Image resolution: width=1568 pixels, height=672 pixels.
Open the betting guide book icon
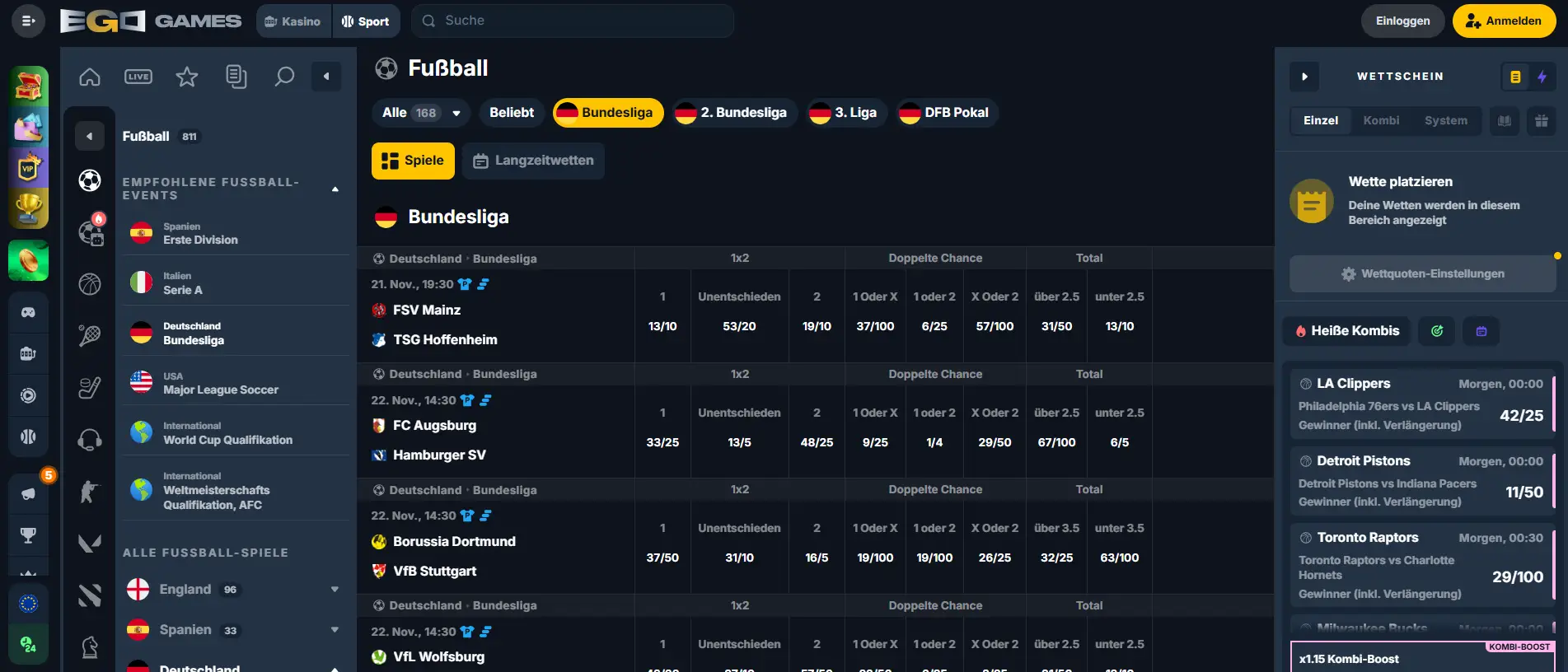1505,120
